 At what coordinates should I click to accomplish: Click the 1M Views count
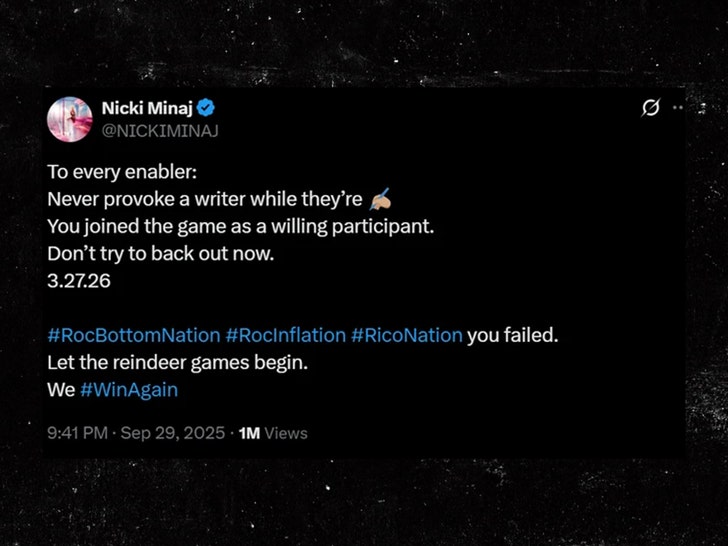[x=274, y=433]
